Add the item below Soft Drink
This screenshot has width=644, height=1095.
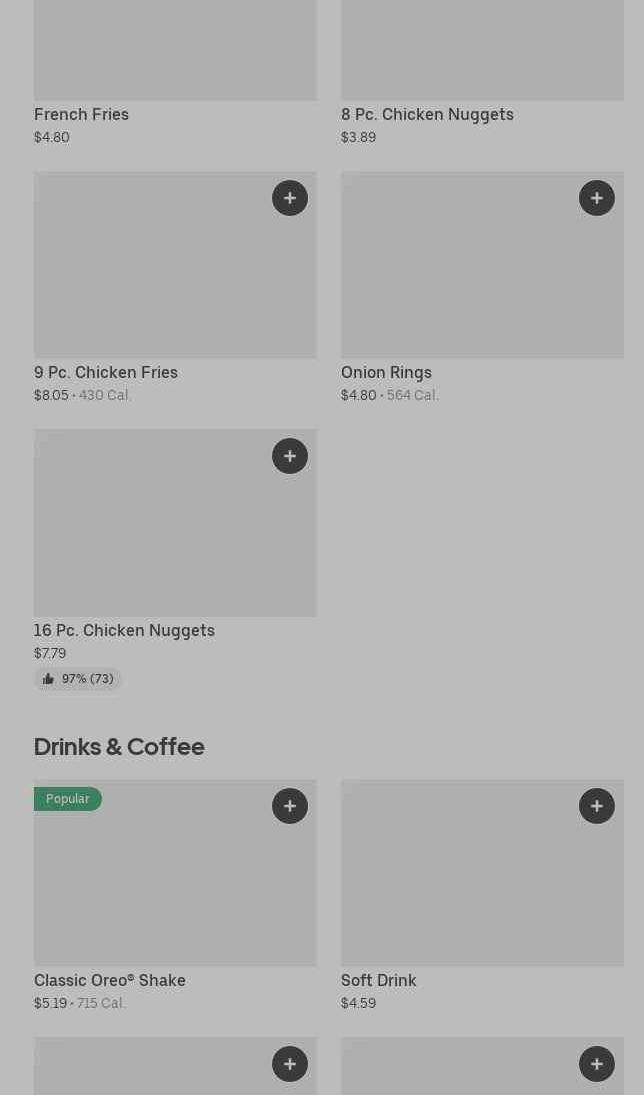[597, 1064]
